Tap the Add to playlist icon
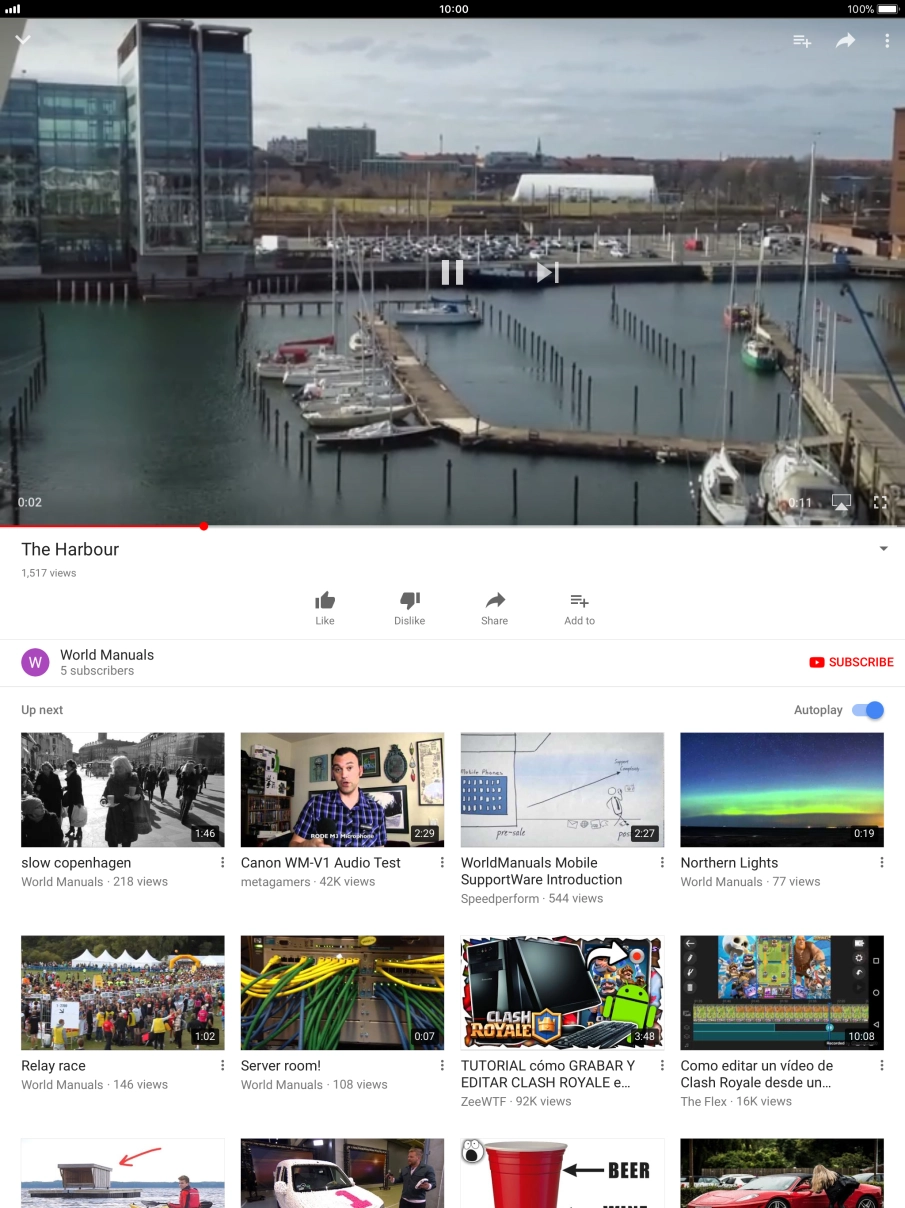Image resolution: width=905 pixels, height=1208 pixels. pos(579,601)
